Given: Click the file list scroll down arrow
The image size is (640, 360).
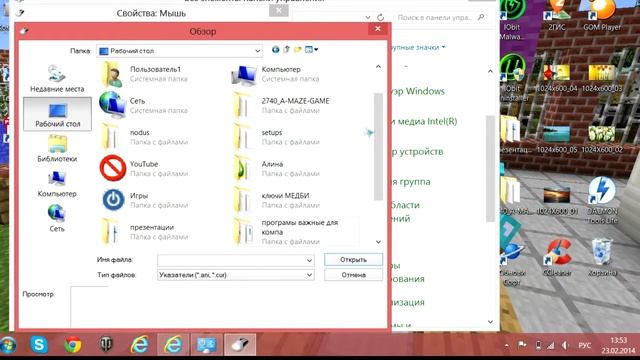Looking at the screenshot, I should [x=378, y=242].
